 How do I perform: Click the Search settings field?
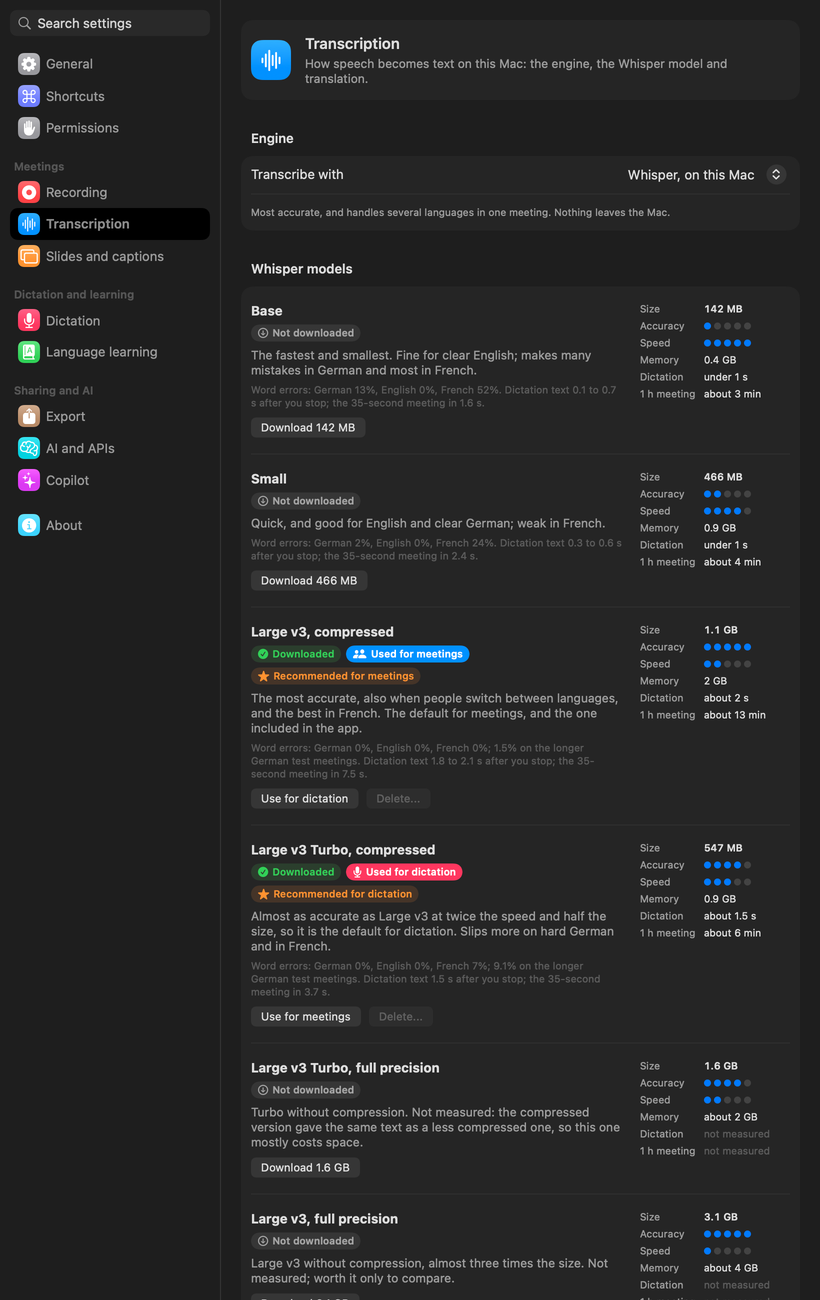[110, 23]
